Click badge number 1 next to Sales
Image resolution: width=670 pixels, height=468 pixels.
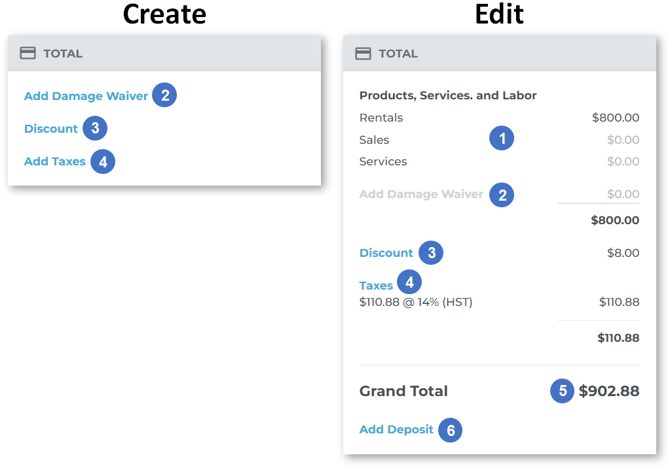502,139
